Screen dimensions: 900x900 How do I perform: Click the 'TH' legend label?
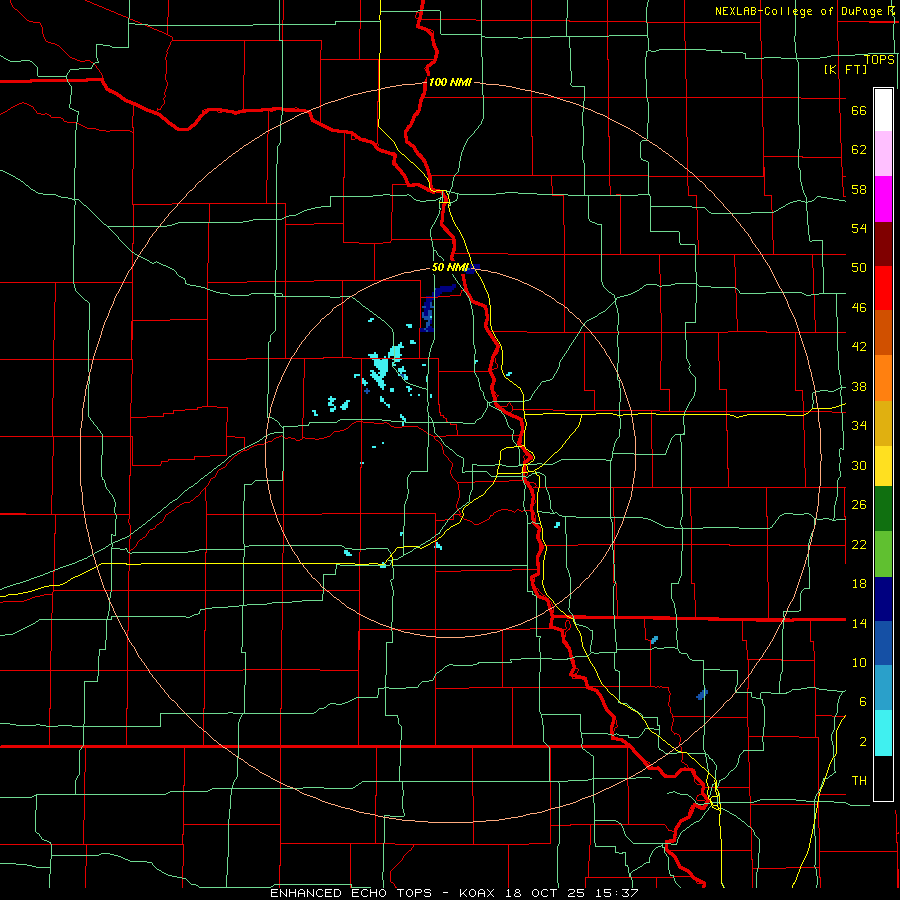859,780
